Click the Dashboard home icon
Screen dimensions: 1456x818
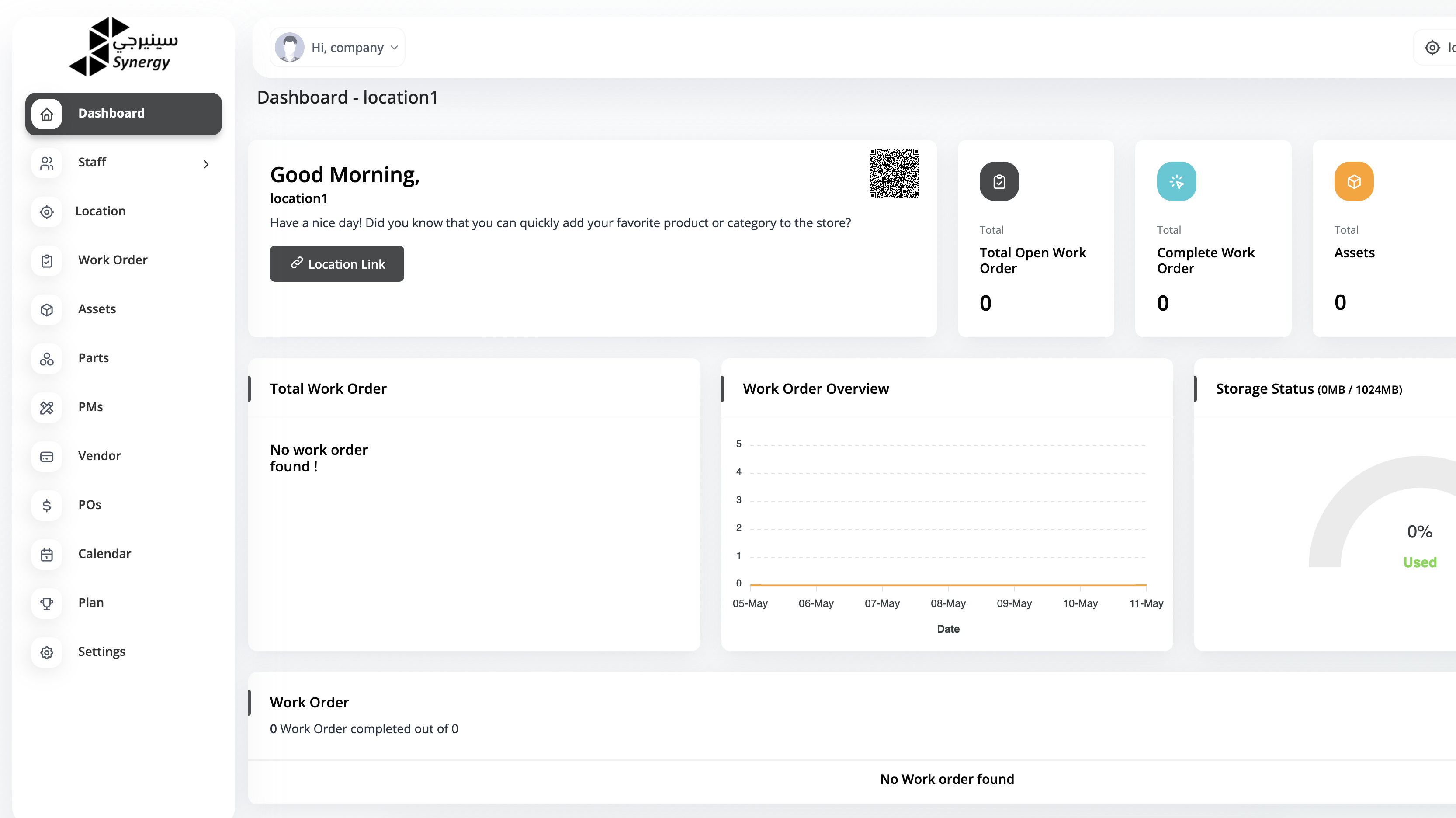[x=47, y=114]
